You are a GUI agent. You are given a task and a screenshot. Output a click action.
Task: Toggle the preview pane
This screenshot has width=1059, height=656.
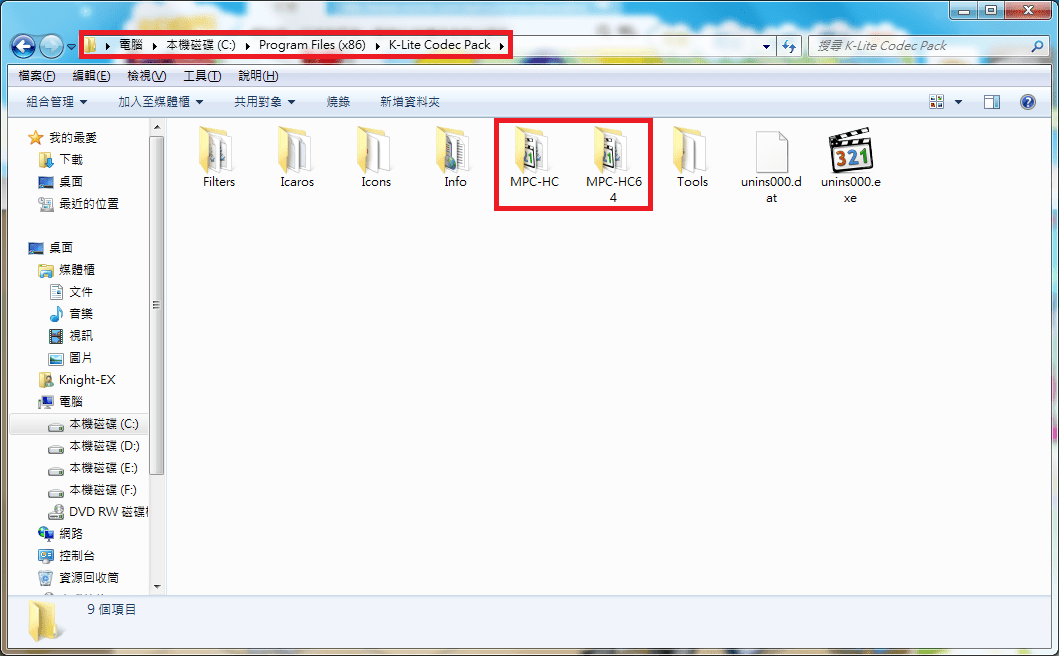pyautogui.click(x=991, y=101)
